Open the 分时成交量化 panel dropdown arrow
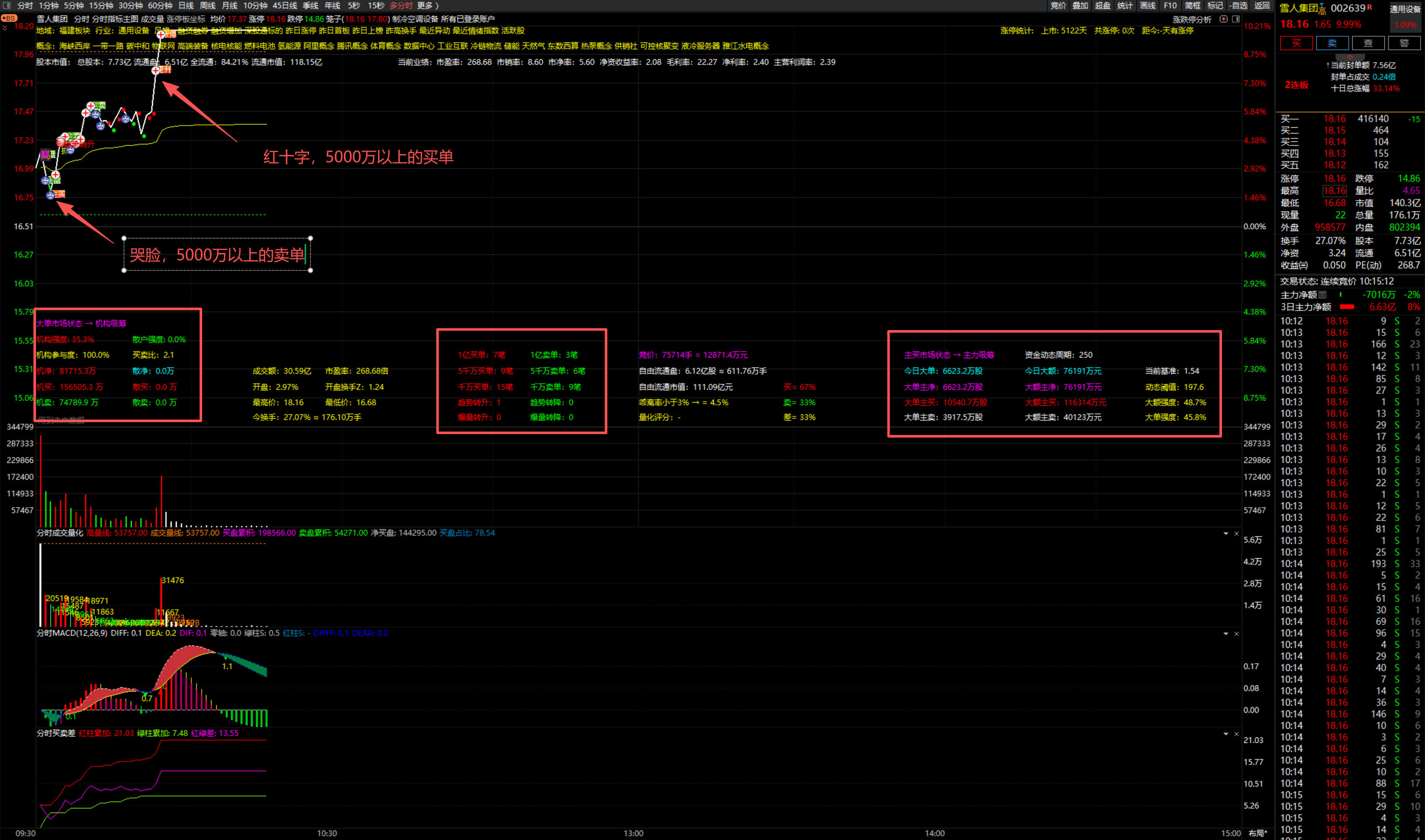Image resolution: width=1425 pixels, height=840 pixels. [x=1226, y=533]
